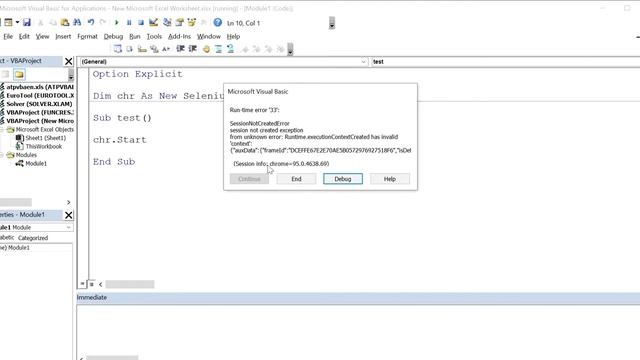Image resolution: width=640 pixels, height=360 pixels.
Task: Run the macro with the green play icon
Action: 116,23
